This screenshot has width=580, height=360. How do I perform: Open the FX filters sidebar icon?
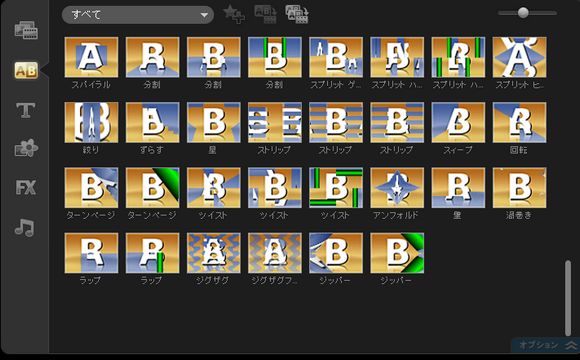coord(26,187)
